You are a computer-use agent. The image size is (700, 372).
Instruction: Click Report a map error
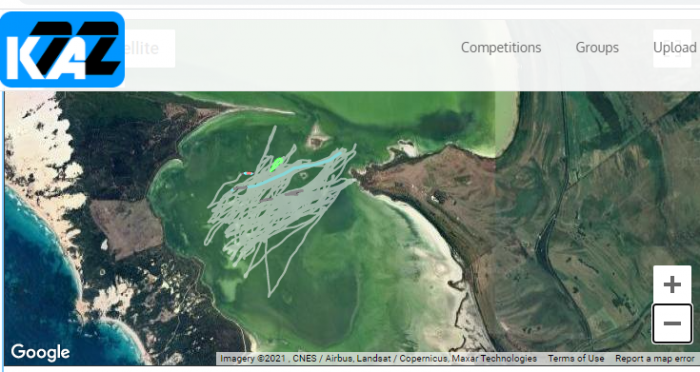(x=654, y=358)
